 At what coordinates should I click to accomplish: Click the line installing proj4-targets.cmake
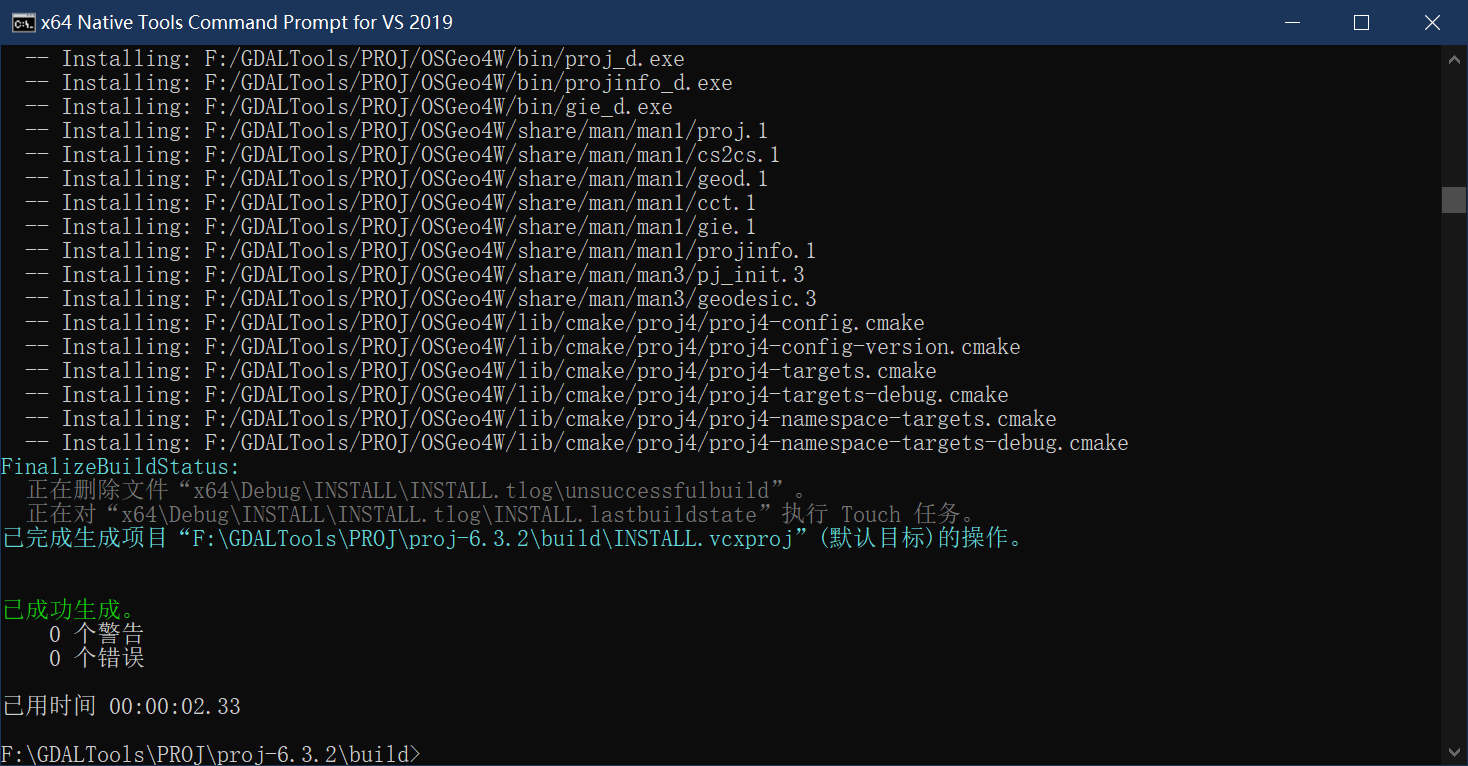(x=481, y=371)
